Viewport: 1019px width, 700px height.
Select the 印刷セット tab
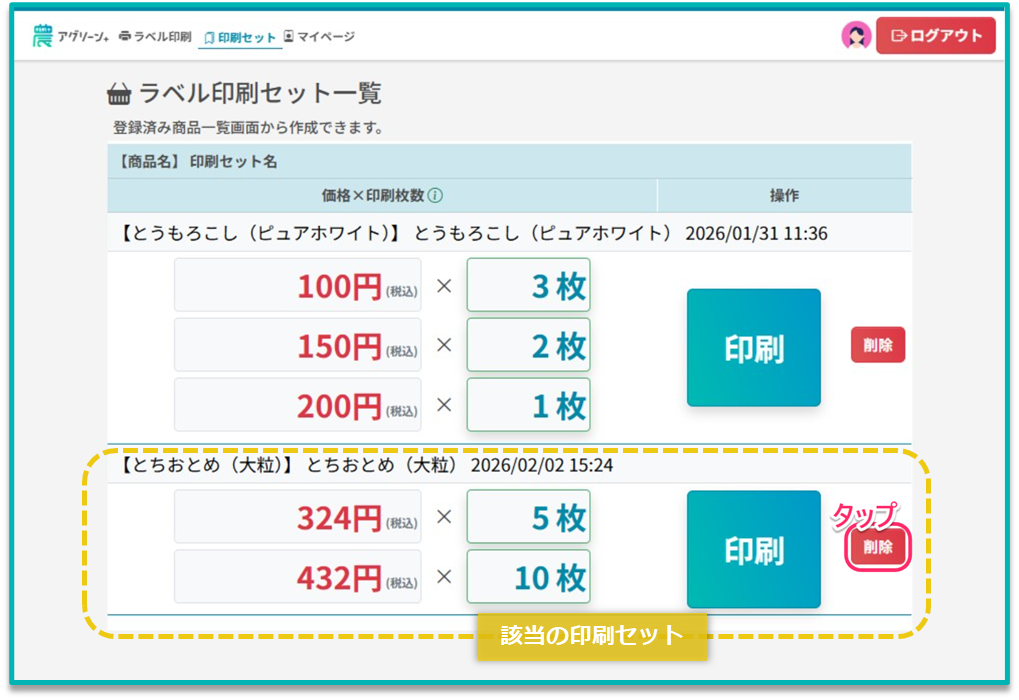240,37
